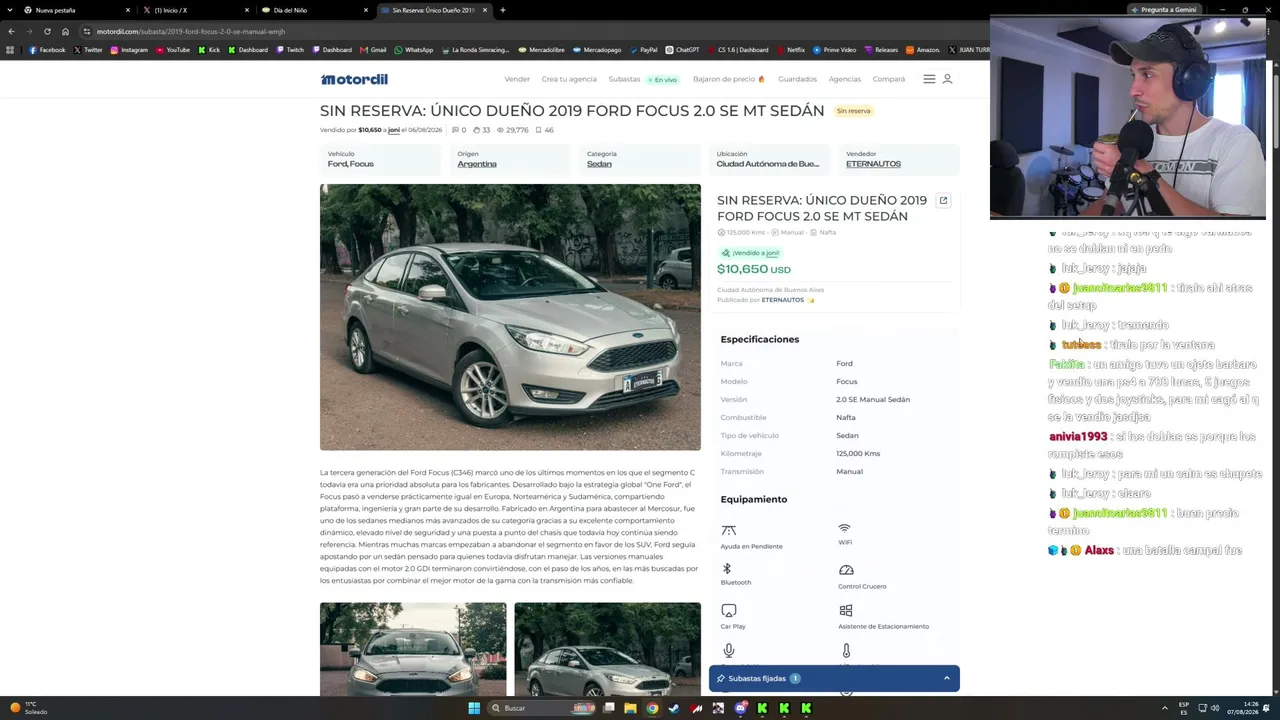This screenshot has width=1280, height=720.
Task: Click the Sedan category link
Action: coord(599,164)
